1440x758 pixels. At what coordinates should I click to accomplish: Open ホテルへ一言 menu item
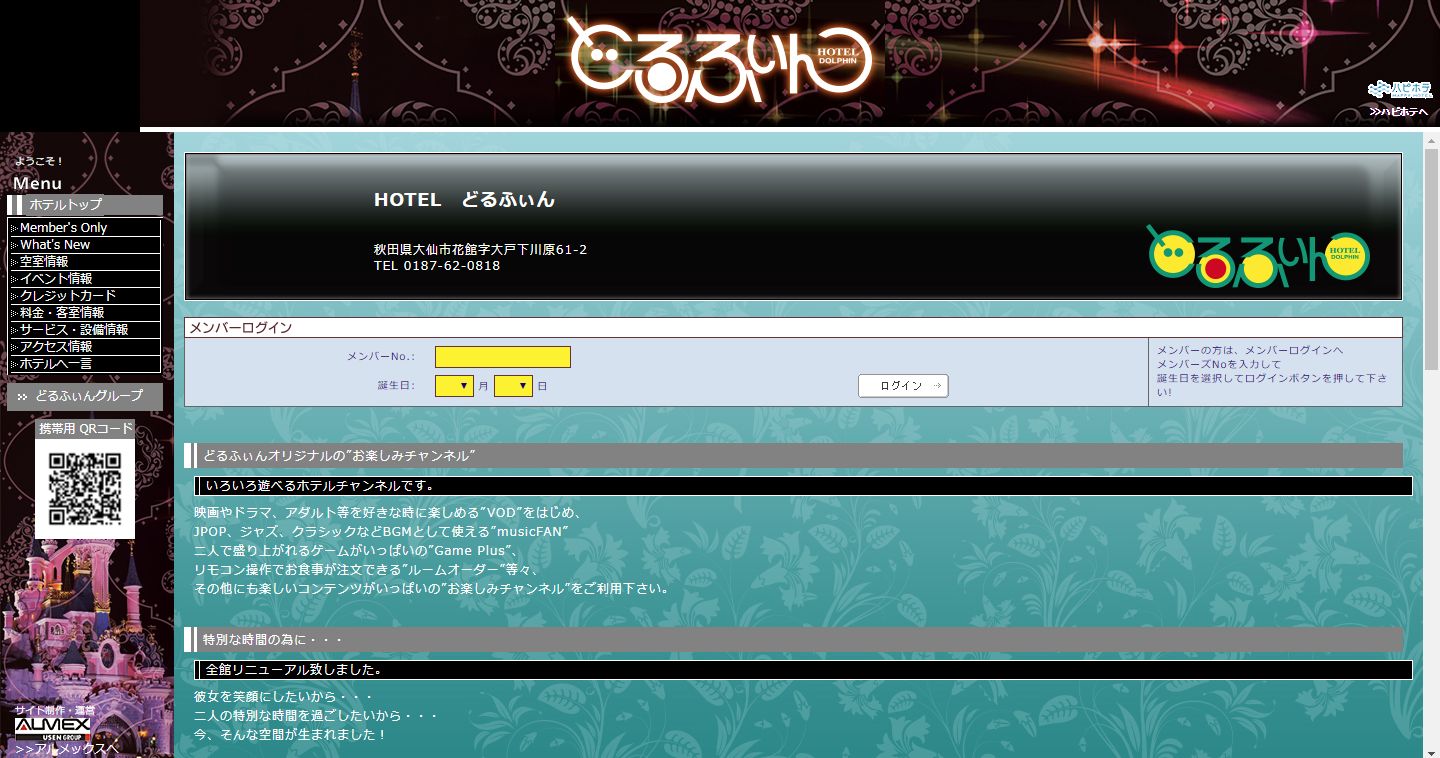coord(85,364)
